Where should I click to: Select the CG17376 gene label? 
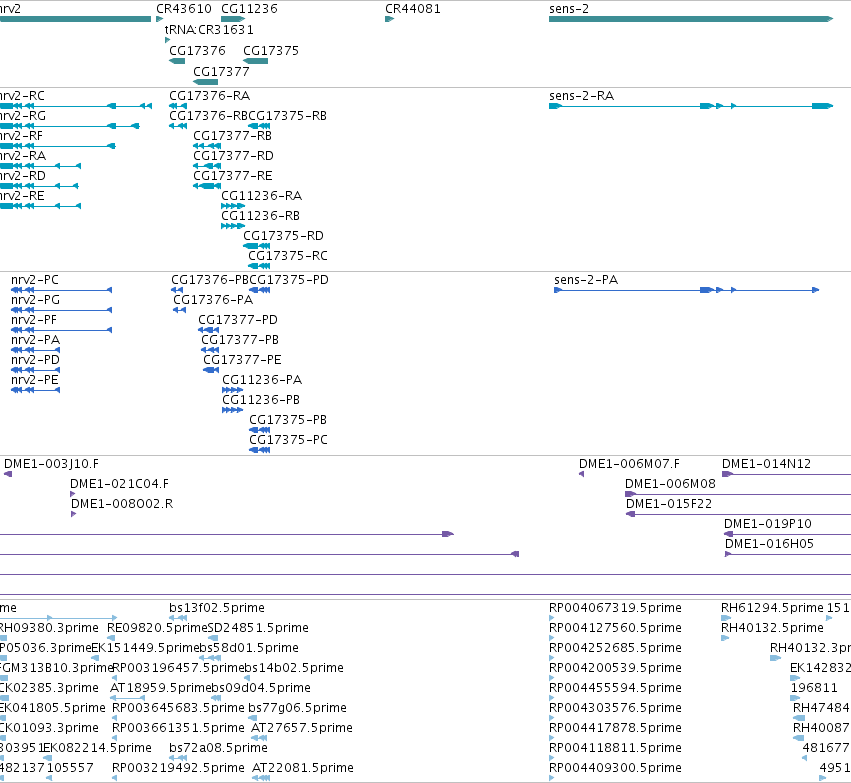pyautogui.click(x=197, y=50)
